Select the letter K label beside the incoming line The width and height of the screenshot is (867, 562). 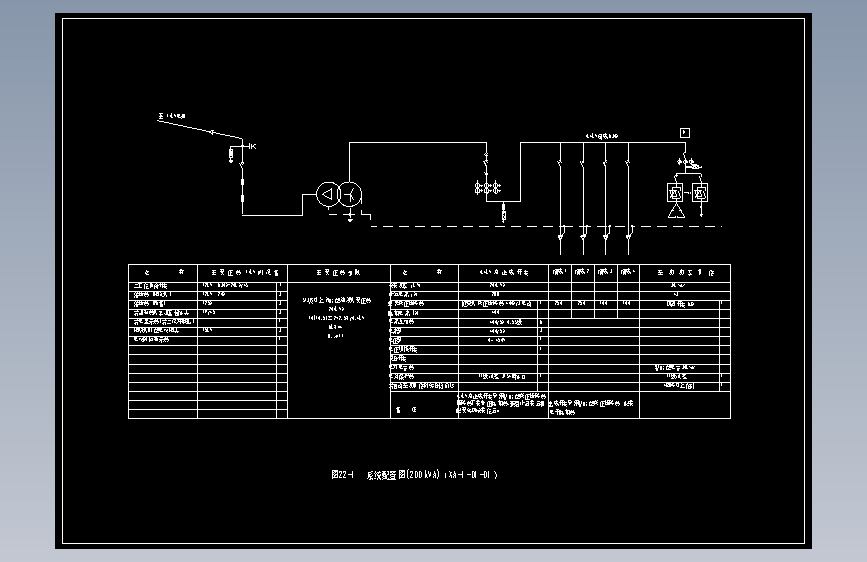click(253, 146)
